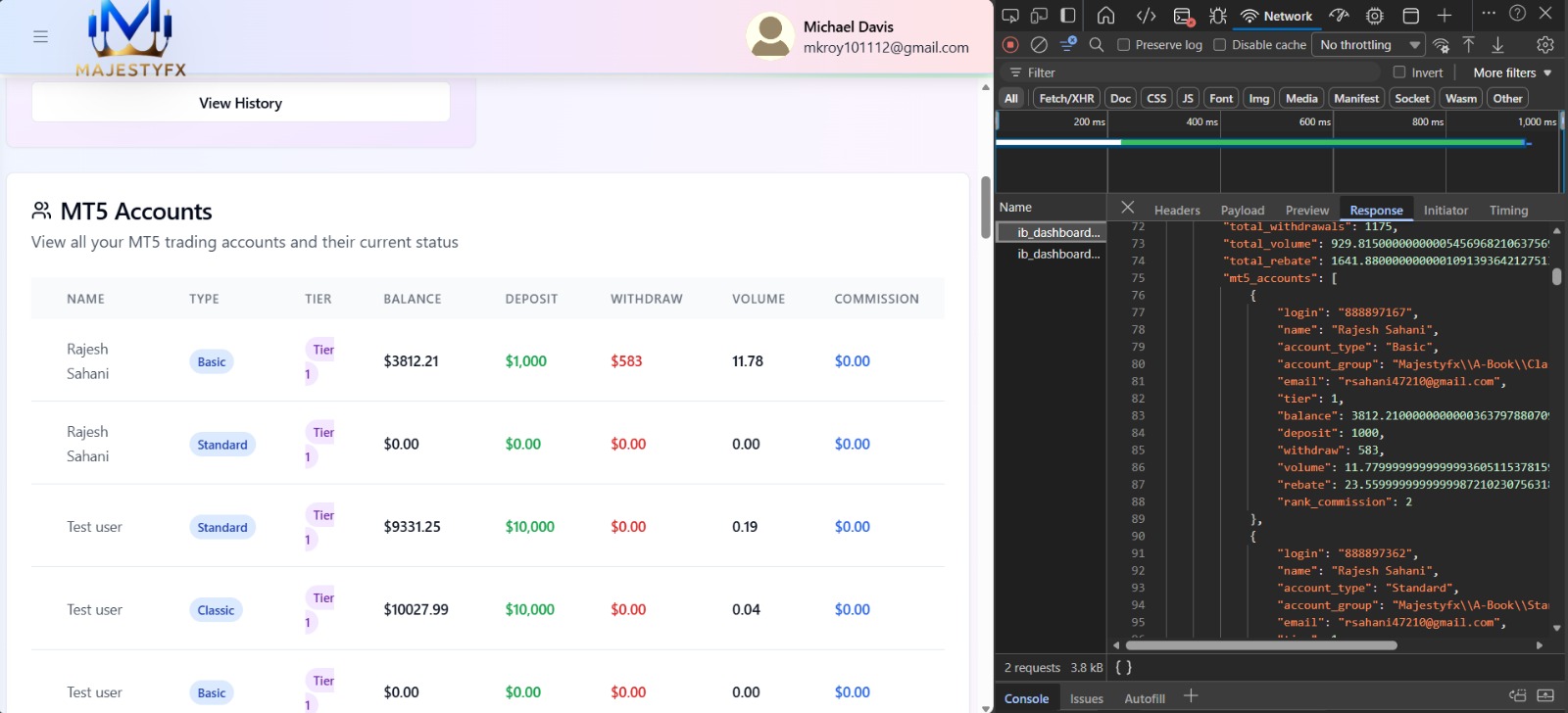Viewport: 1568px width, 713px height.
Task: Tick the Invert filter checkbox
Action: (x=1399, y=72)
